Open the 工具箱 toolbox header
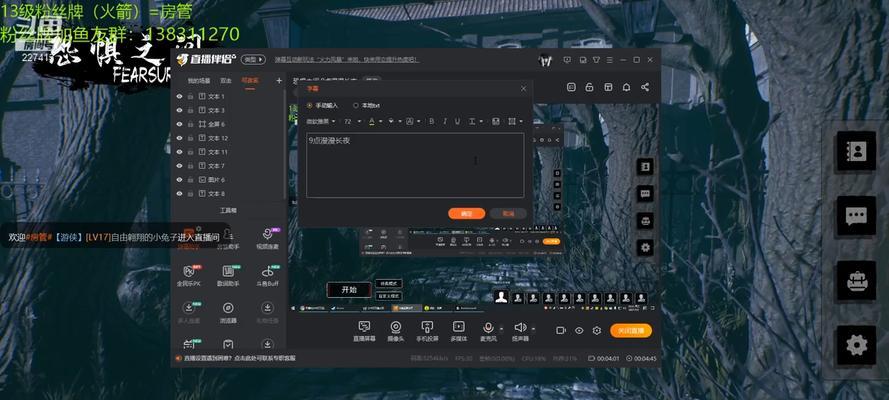Image resolution: width=889 pixels, height=400 pixels. [228, 210]
